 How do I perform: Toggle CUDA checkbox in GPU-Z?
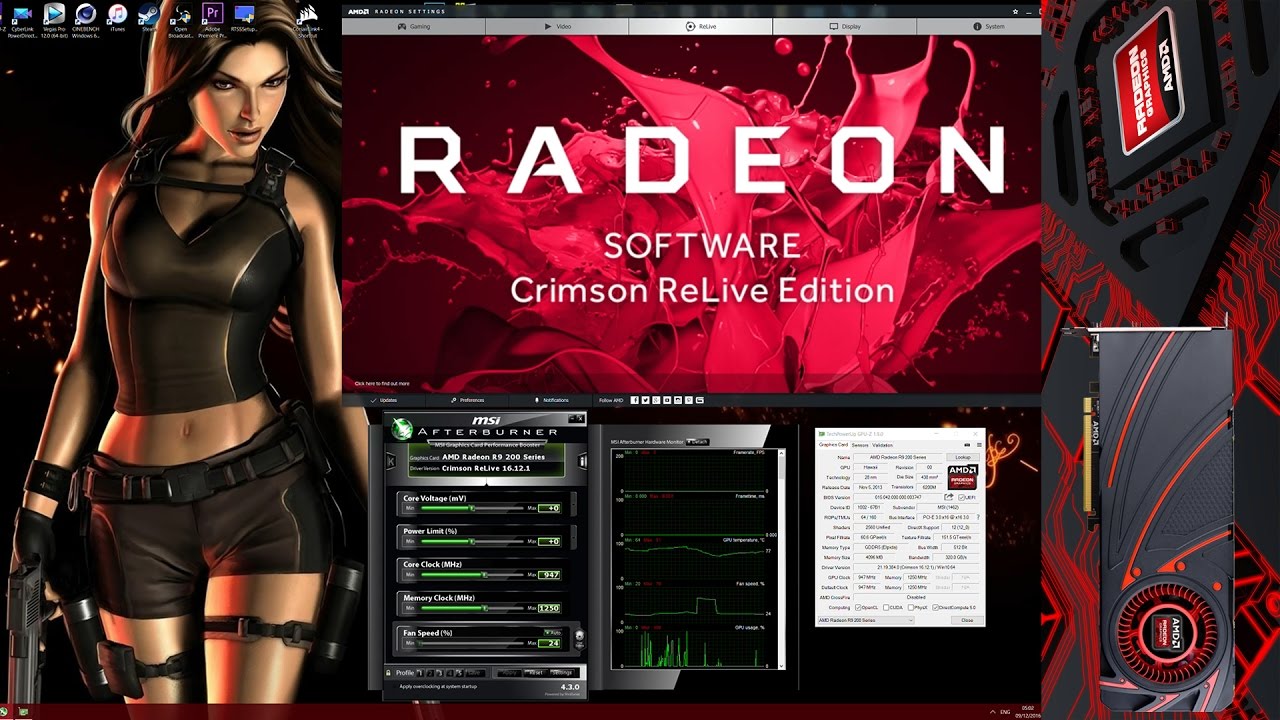[886, 607]
